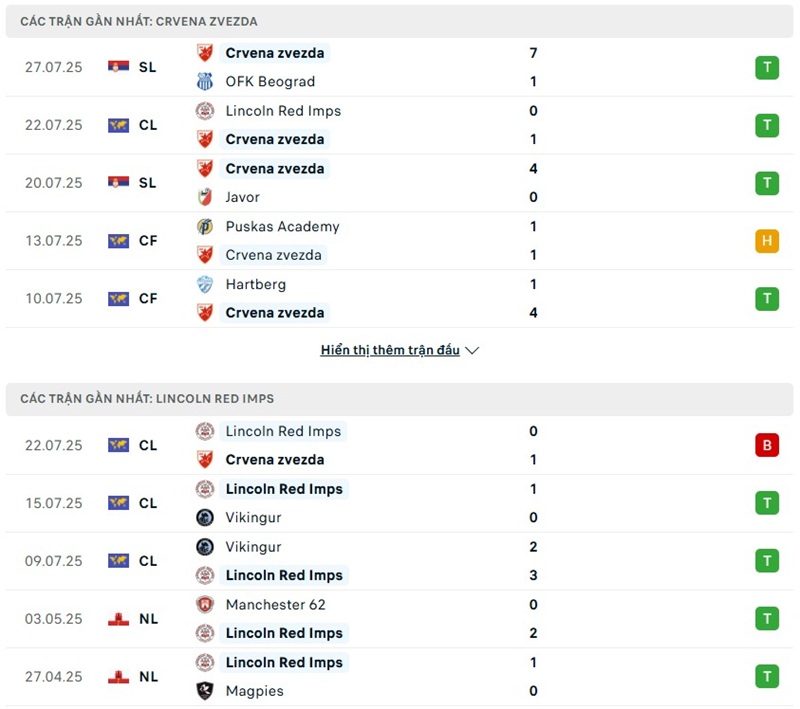Click the Magpies club logo icon
Image resolution: width=800 pixels, height=709 pixels.
pyautogui.click(x=205, y=691)
